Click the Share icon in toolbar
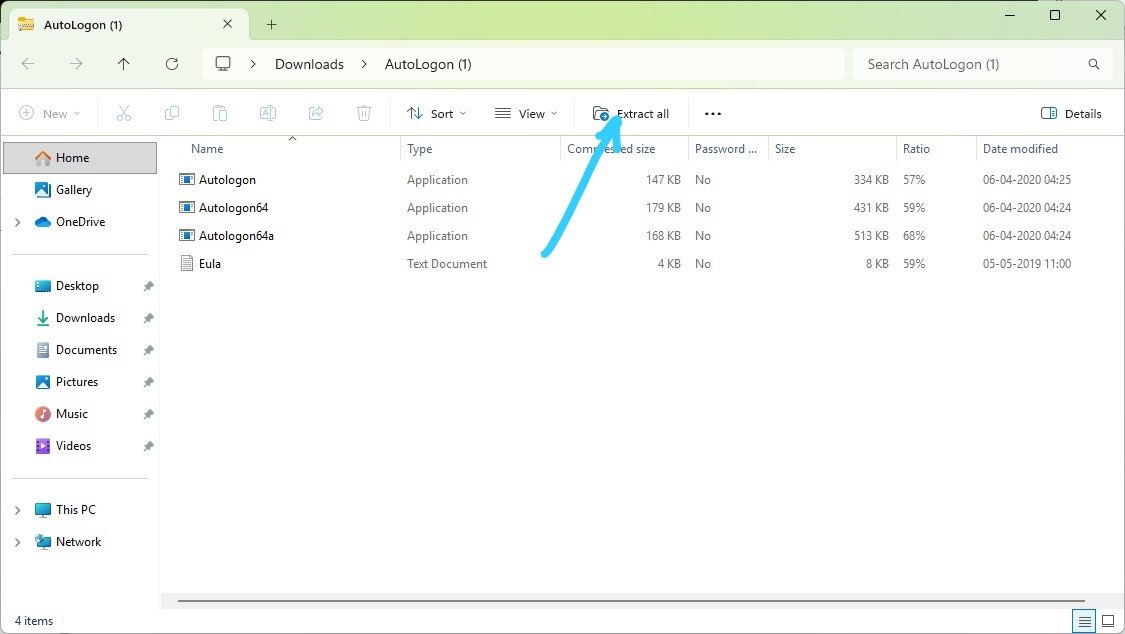The image size is (1125, 634). click(x=316, y=114)
